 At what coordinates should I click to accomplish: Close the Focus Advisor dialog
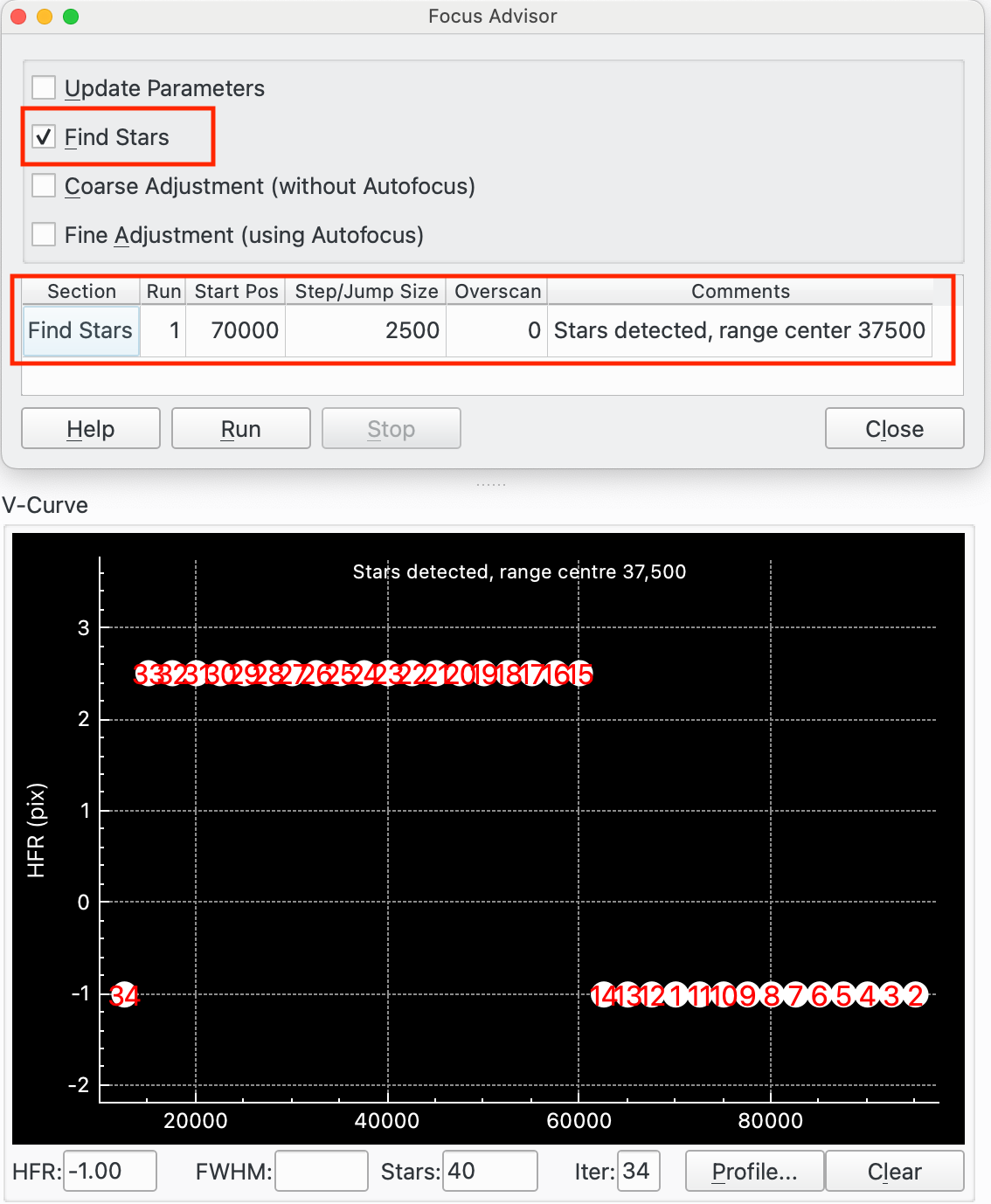point(894,429)
